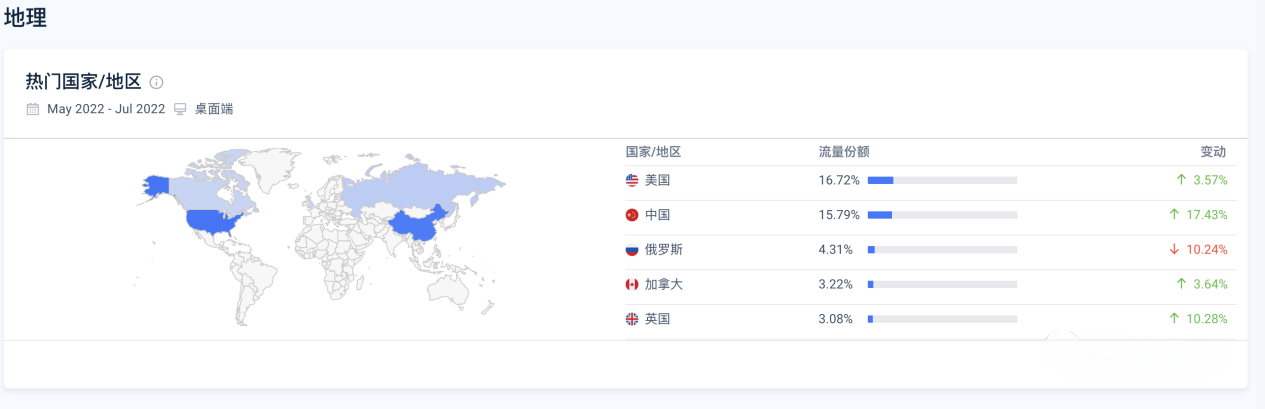Select the 中国 country row label
The width and height of the screenshot is (1265, 409).
tap(657, 215)
